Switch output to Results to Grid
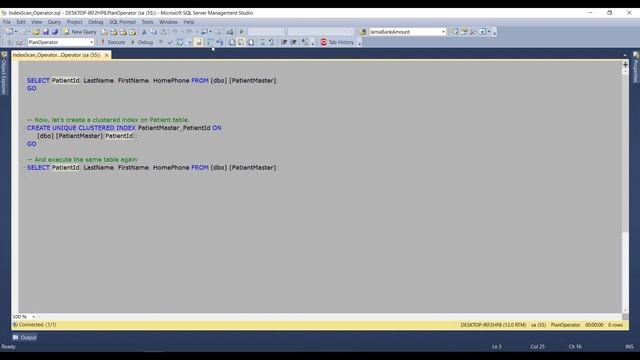Screen dimensions: 640x360 [x=241, y=42]
